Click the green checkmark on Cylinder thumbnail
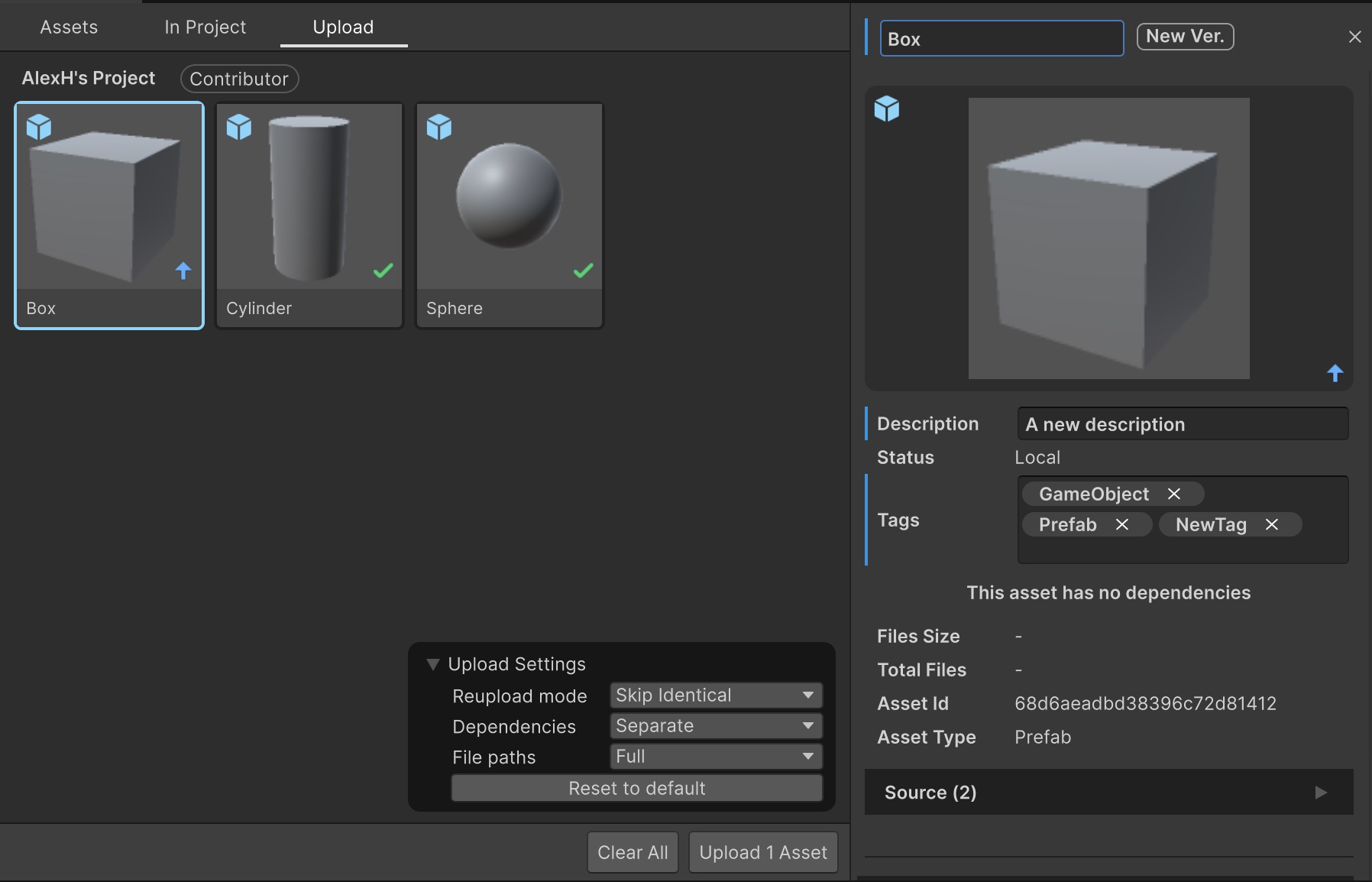 coord(383,271)
